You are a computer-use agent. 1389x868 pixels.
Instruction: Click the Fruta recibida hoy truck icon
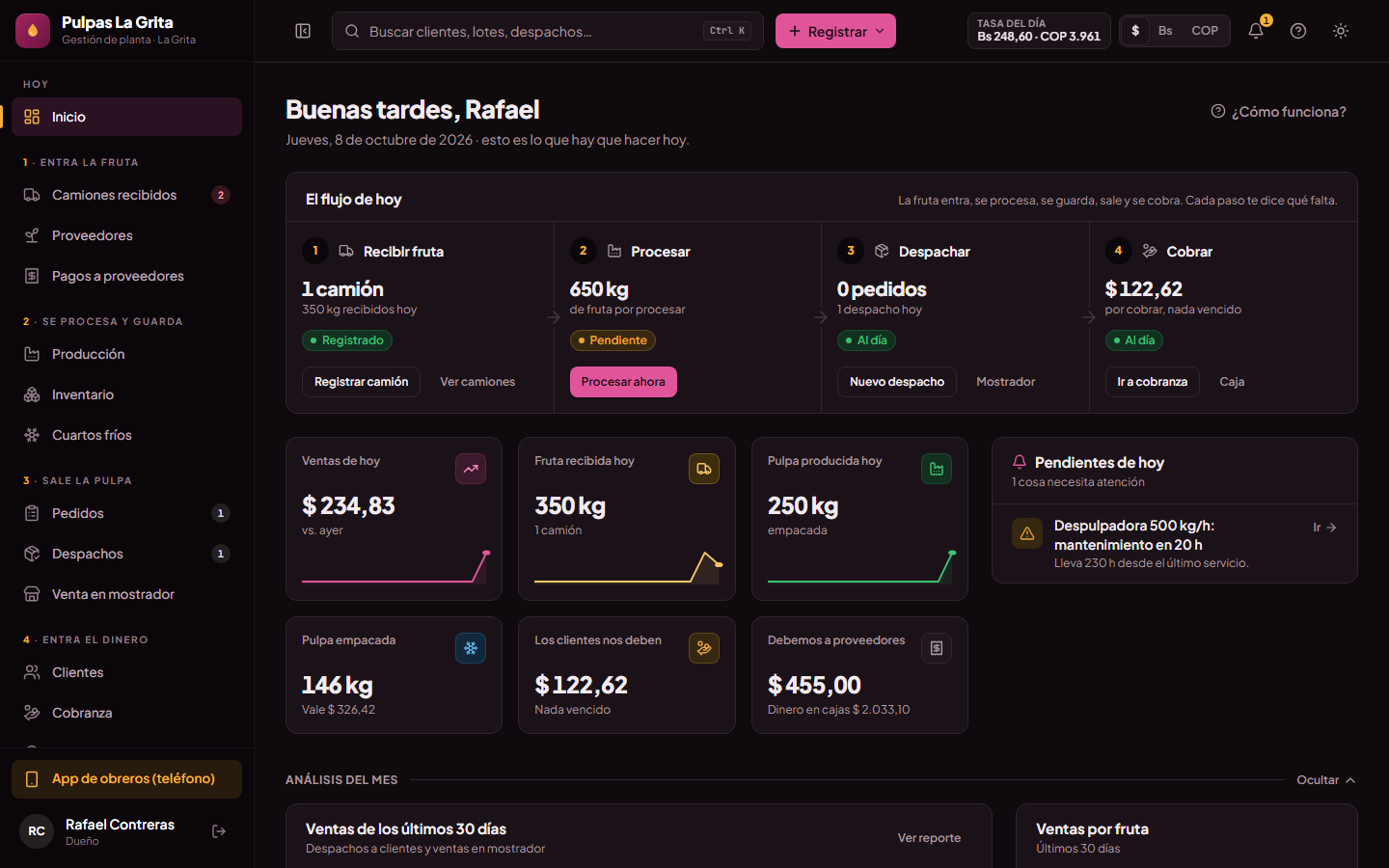(x=704, y=469)
